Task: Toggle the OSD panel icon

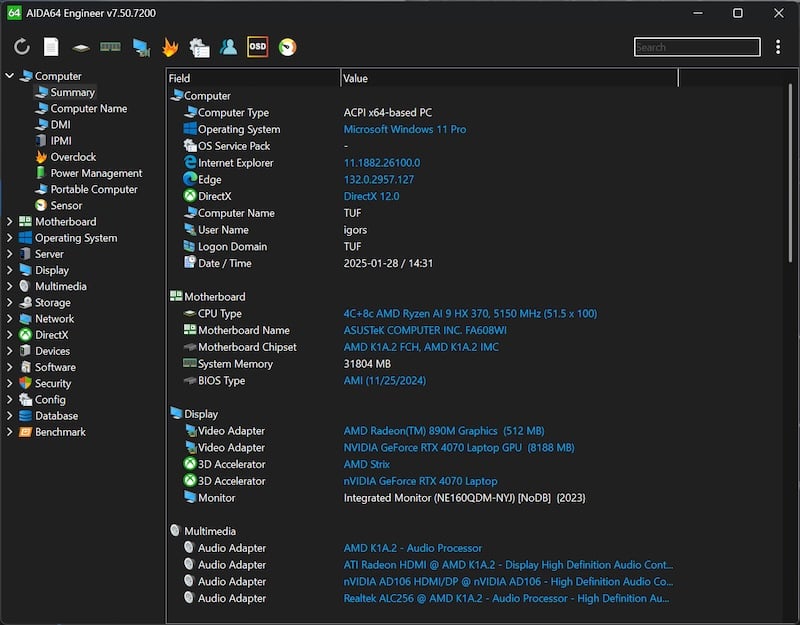Action: [x=258, y=47]
